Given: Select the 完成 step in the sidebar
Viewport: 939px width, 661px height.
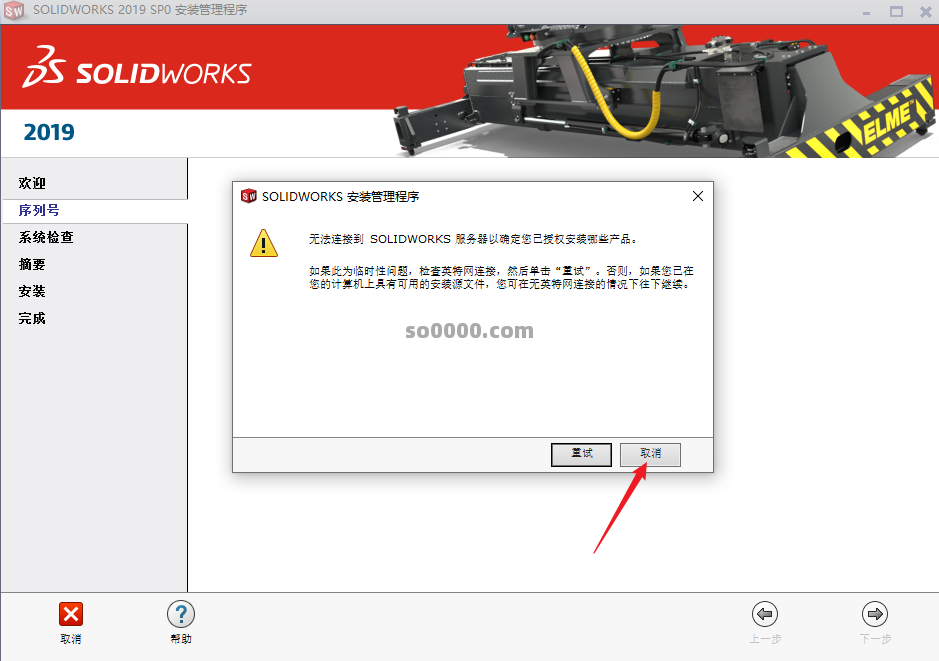Looking at the screenshot, I should click(x=32, y=318).
